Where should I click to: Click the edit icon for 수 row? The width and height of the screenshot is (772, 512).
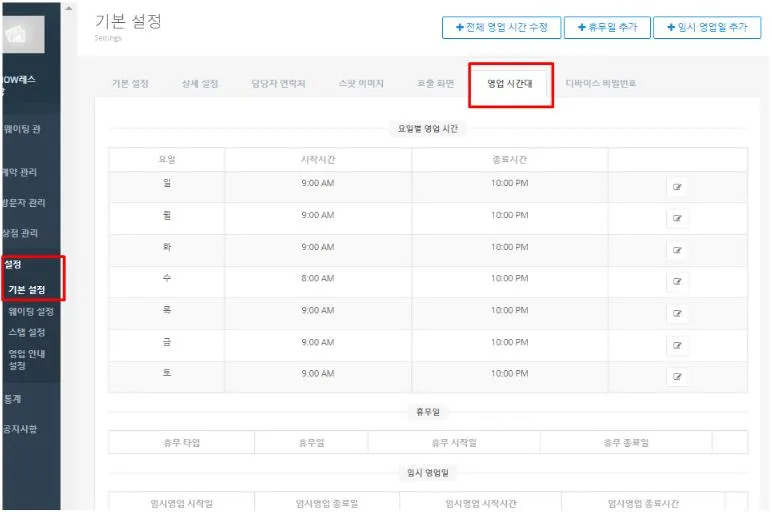click(677, 282)
